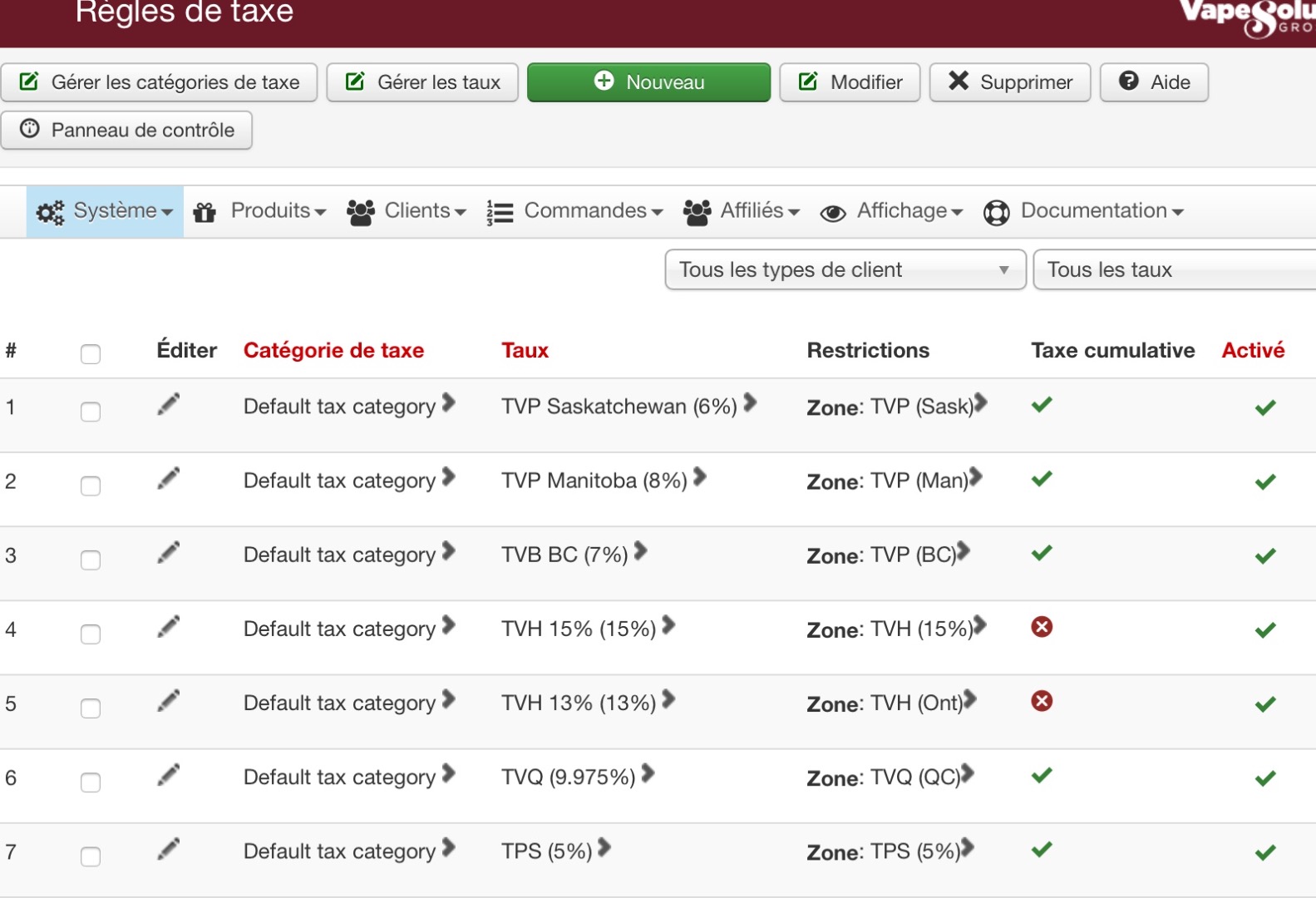Open the Système menu
1316x898 pixels.
coord(105,211)
